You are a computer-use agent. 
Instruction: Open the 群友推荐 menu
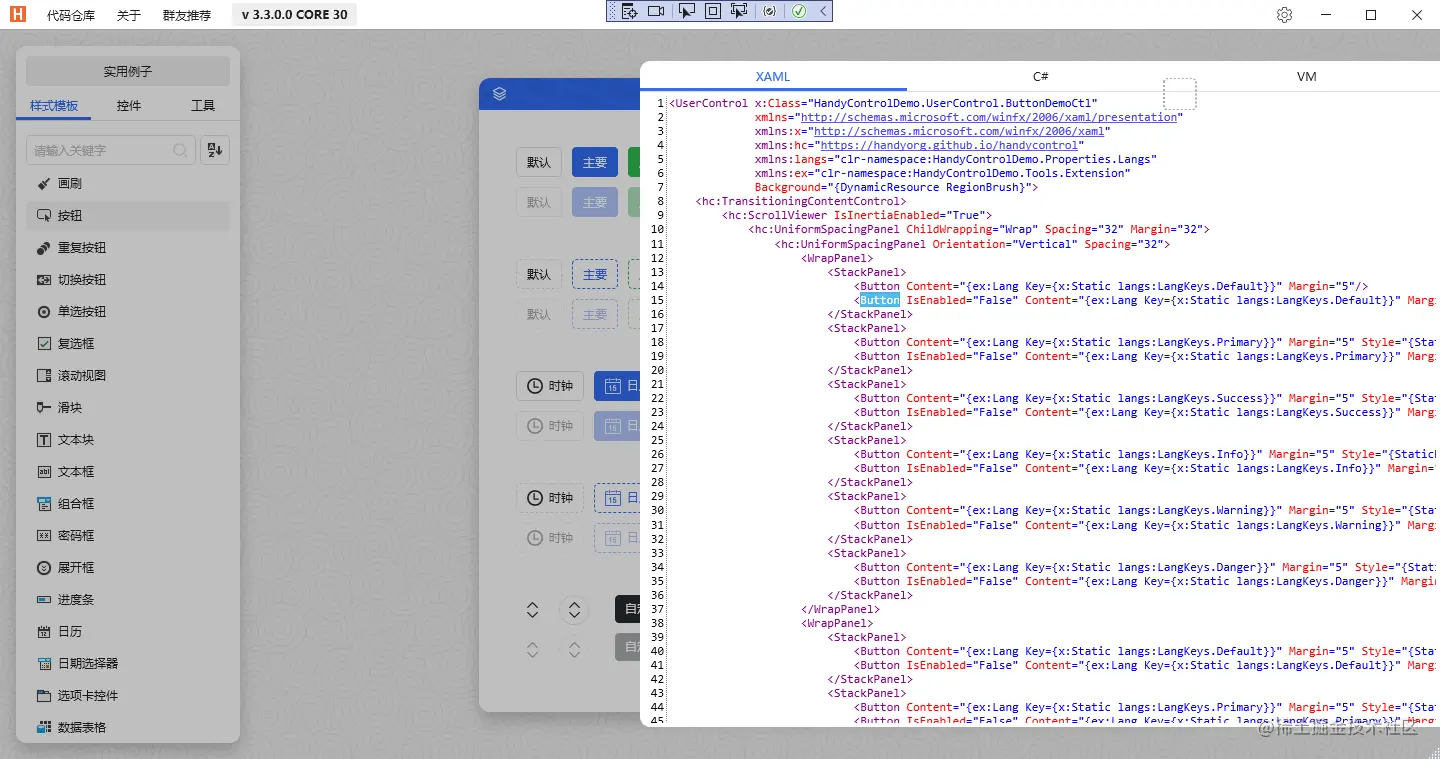click(x=187, y=15)
